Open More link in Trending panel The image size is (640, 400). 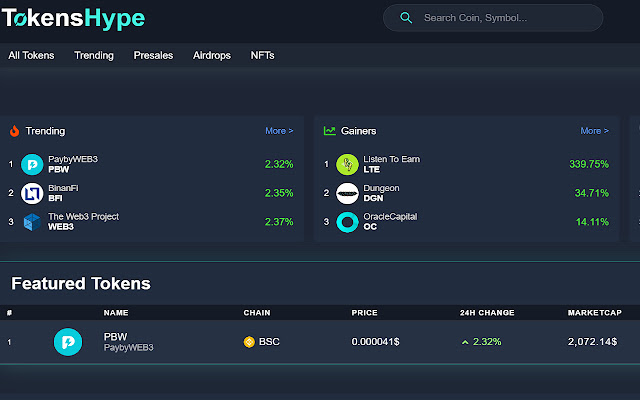click(x=279, y=131)
